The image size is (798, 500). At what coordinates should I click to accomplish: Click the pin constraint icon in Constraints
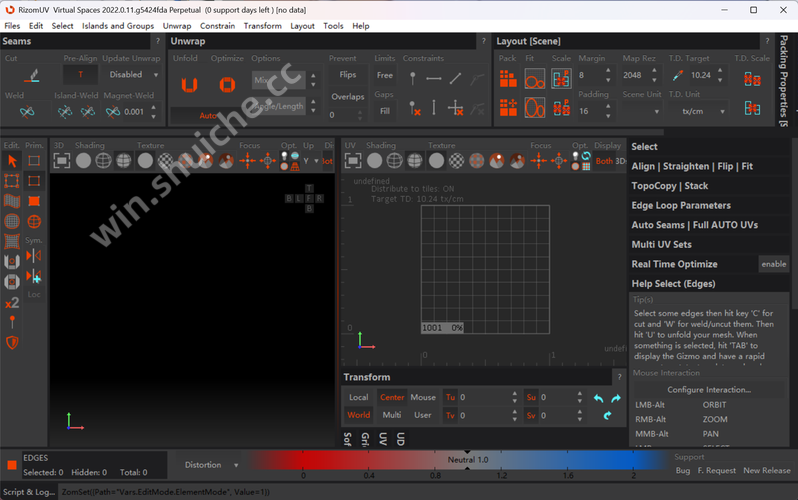pos(413,78)
